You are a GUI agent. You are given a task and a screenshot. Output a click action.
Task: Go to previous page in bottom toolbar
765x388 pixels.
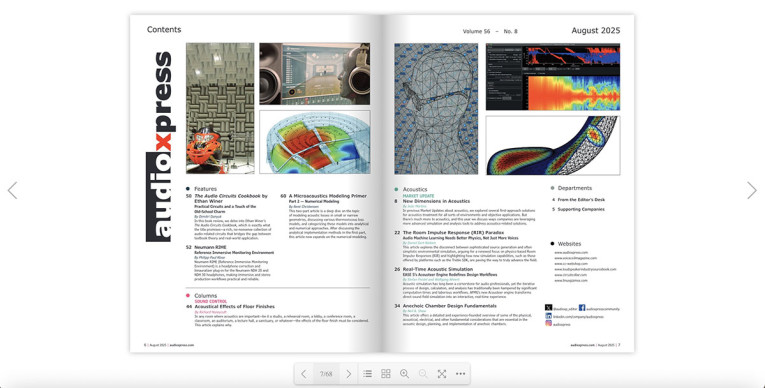(x=303, y=374)
